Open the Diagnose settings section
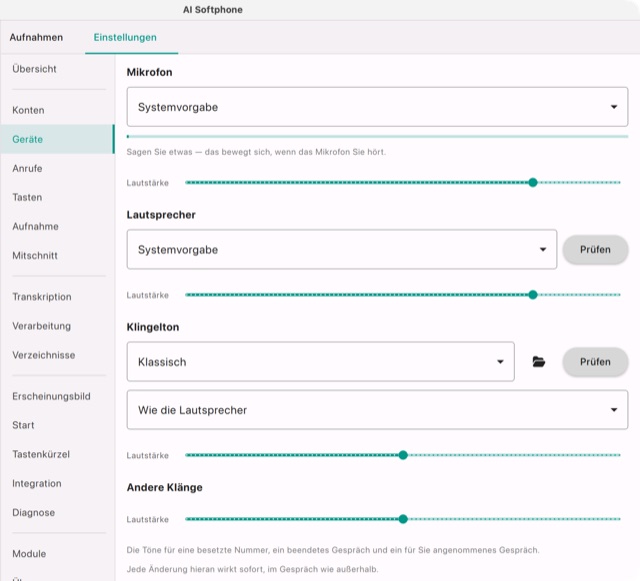 [x=57, y=512]
